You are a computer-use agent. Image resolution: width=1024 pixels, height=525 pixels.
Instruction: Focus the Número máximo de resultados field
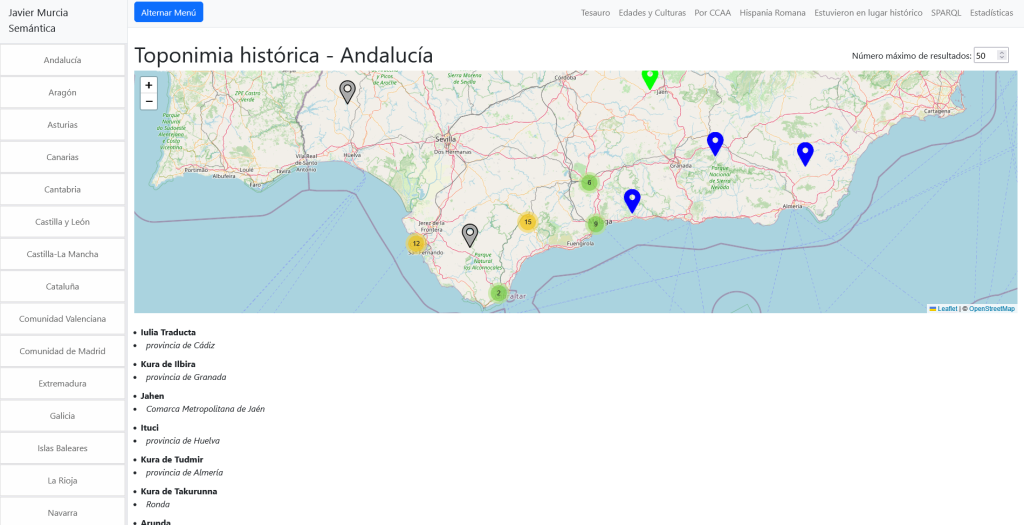click(x=985, y=56)
